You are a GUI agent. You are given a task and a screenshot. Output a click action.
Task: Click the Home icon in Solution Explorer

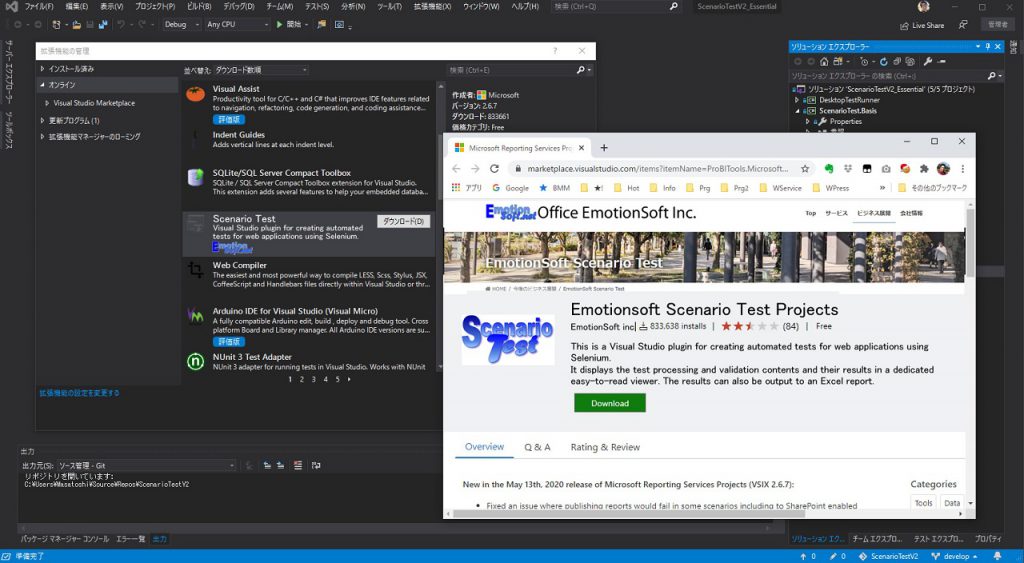pyautogui.click(x=824, y=61)
